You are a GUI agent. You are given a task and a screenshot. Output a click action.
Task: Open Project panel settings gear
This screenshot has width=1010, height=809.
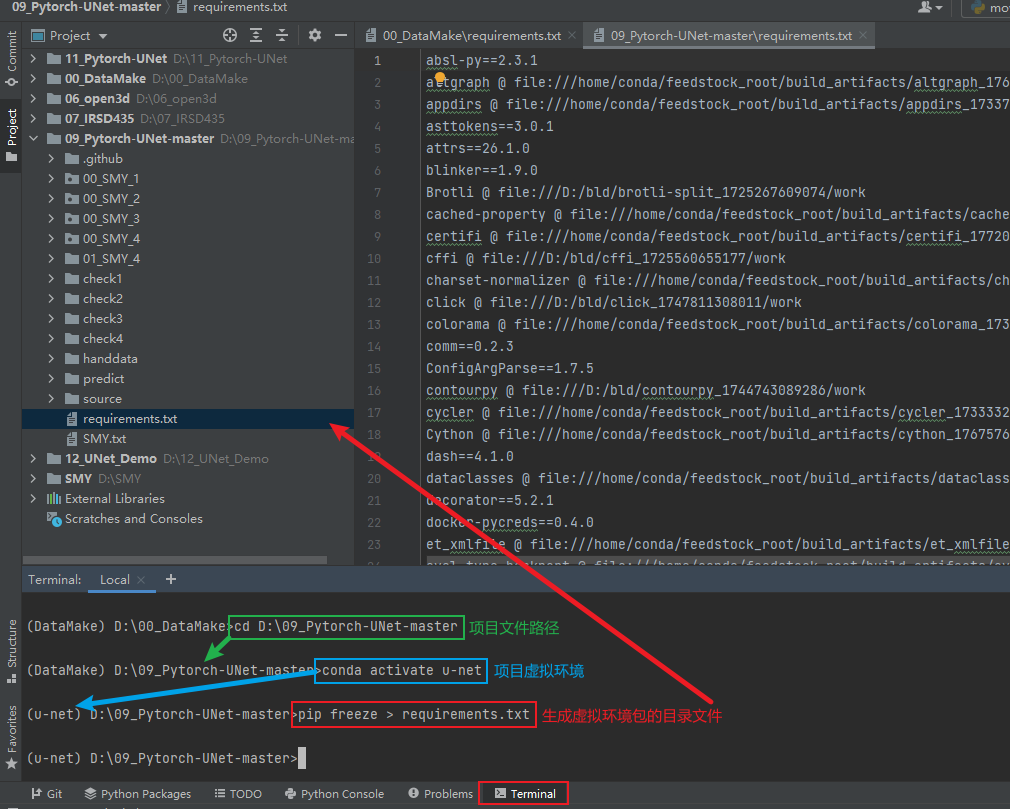coord(314,35)
